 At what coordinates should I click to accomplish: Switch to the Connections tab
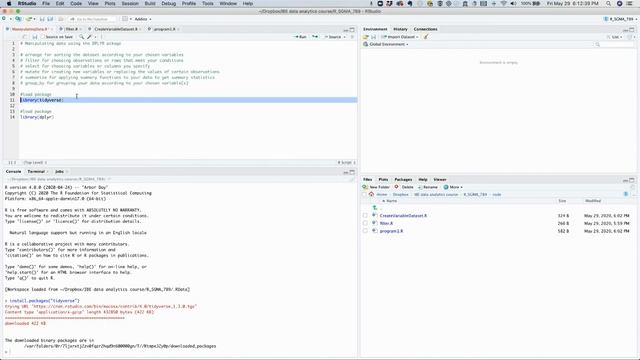tap(425, 29)
